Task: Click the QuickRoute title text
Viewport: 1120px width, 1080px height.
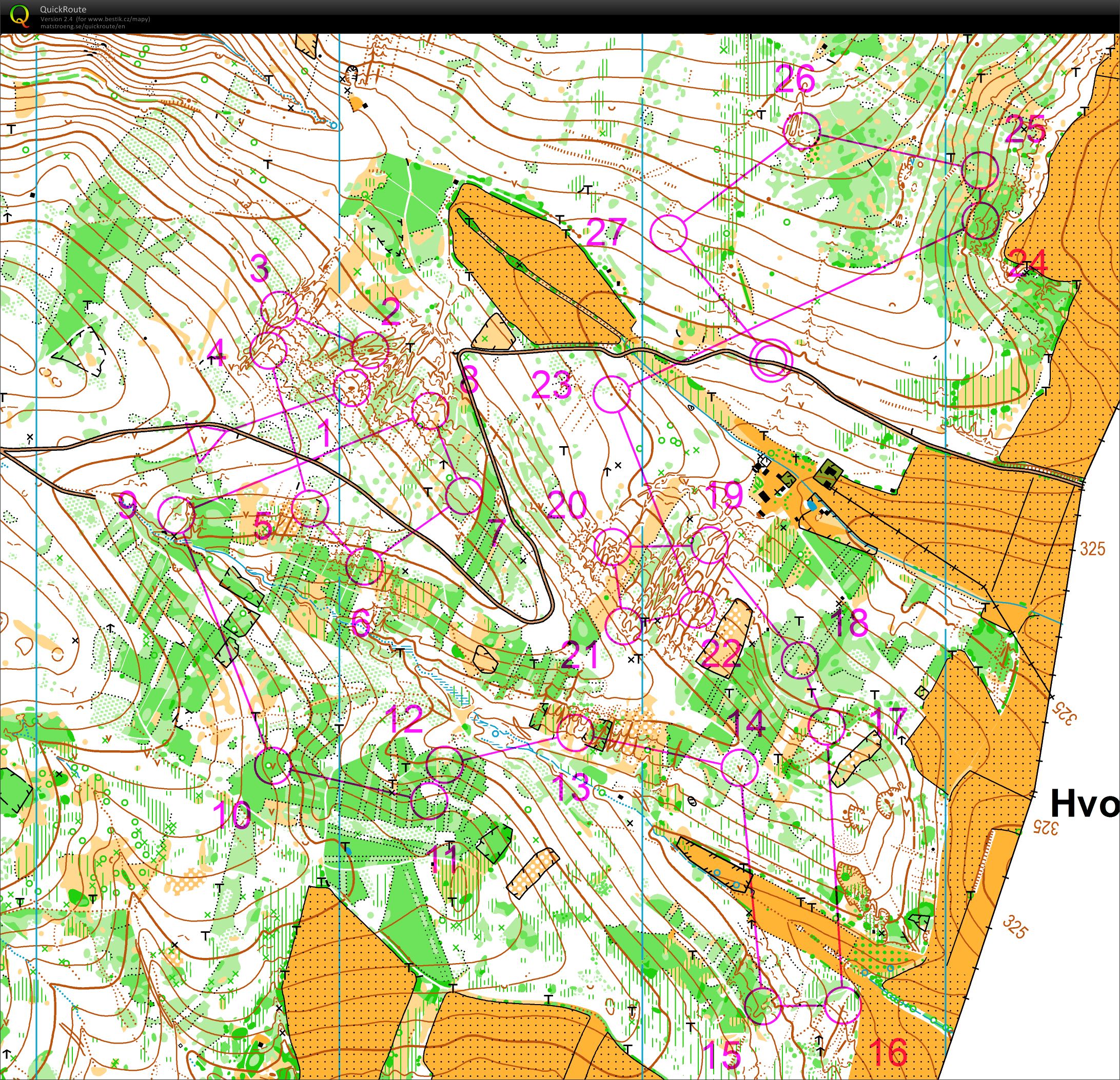Action: [x=63, y=9]
